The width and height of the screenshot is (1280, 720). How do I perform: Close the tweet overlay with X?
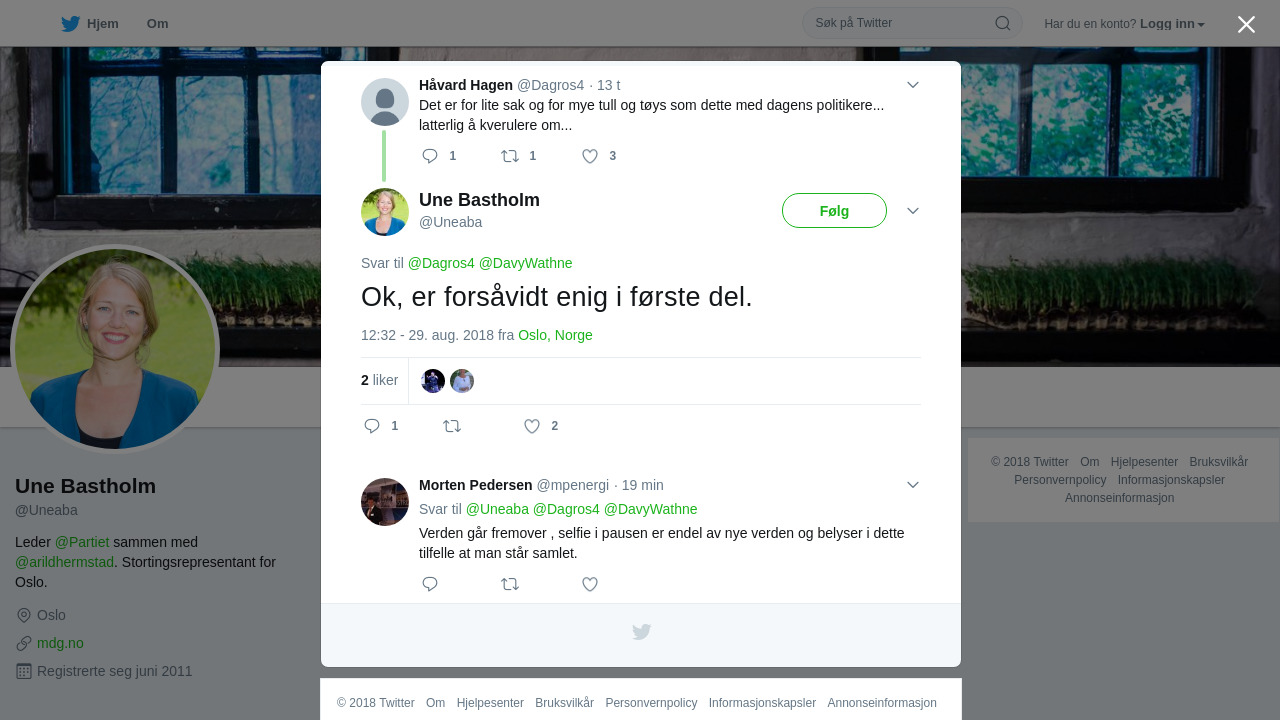(x=1246, y=24)
